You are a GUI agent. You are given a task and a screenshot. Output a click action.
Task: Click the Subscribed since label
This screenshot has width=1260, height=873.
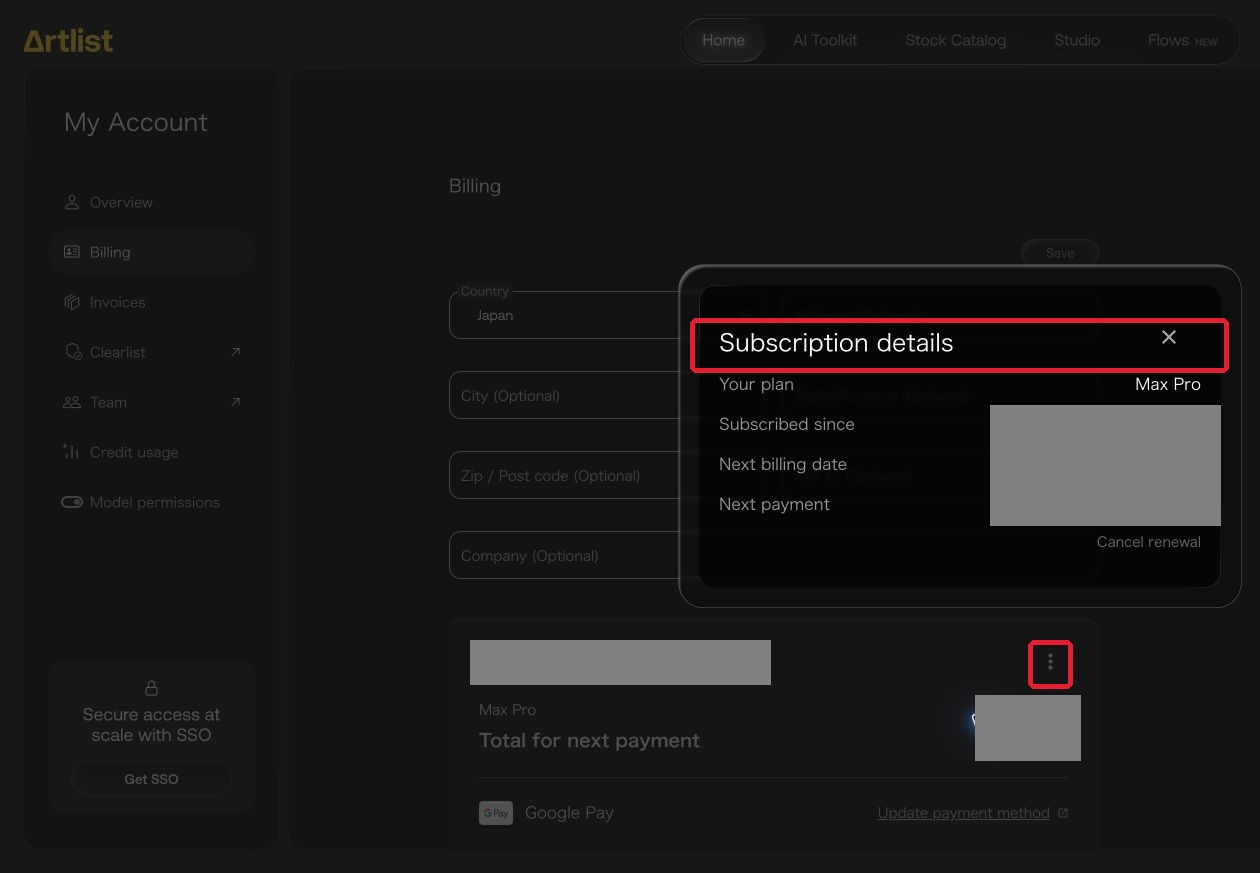tap(786, 424)
